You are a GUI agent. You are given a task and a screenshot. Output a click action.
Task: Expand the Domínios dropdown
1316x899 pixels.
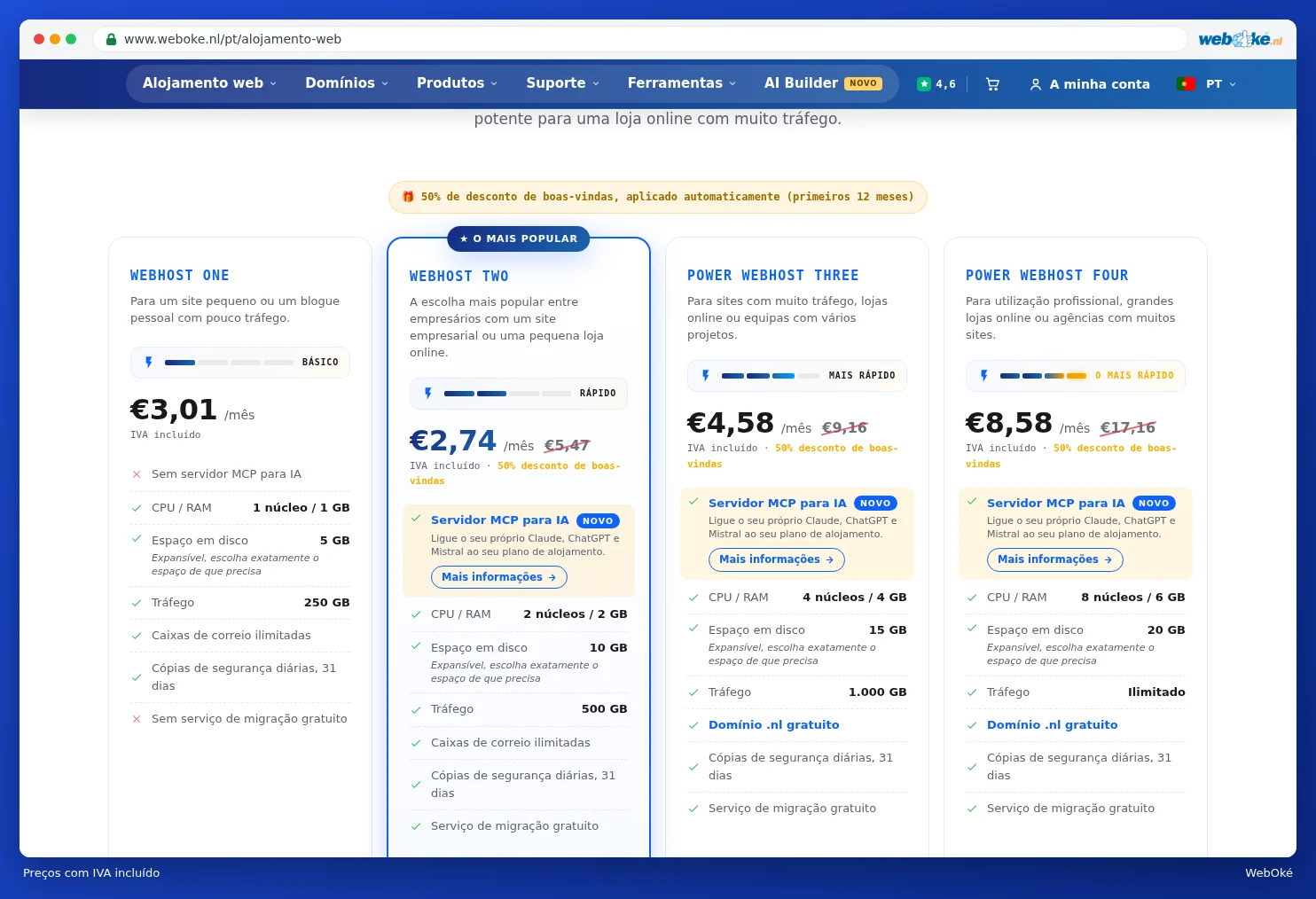point(347,83)
